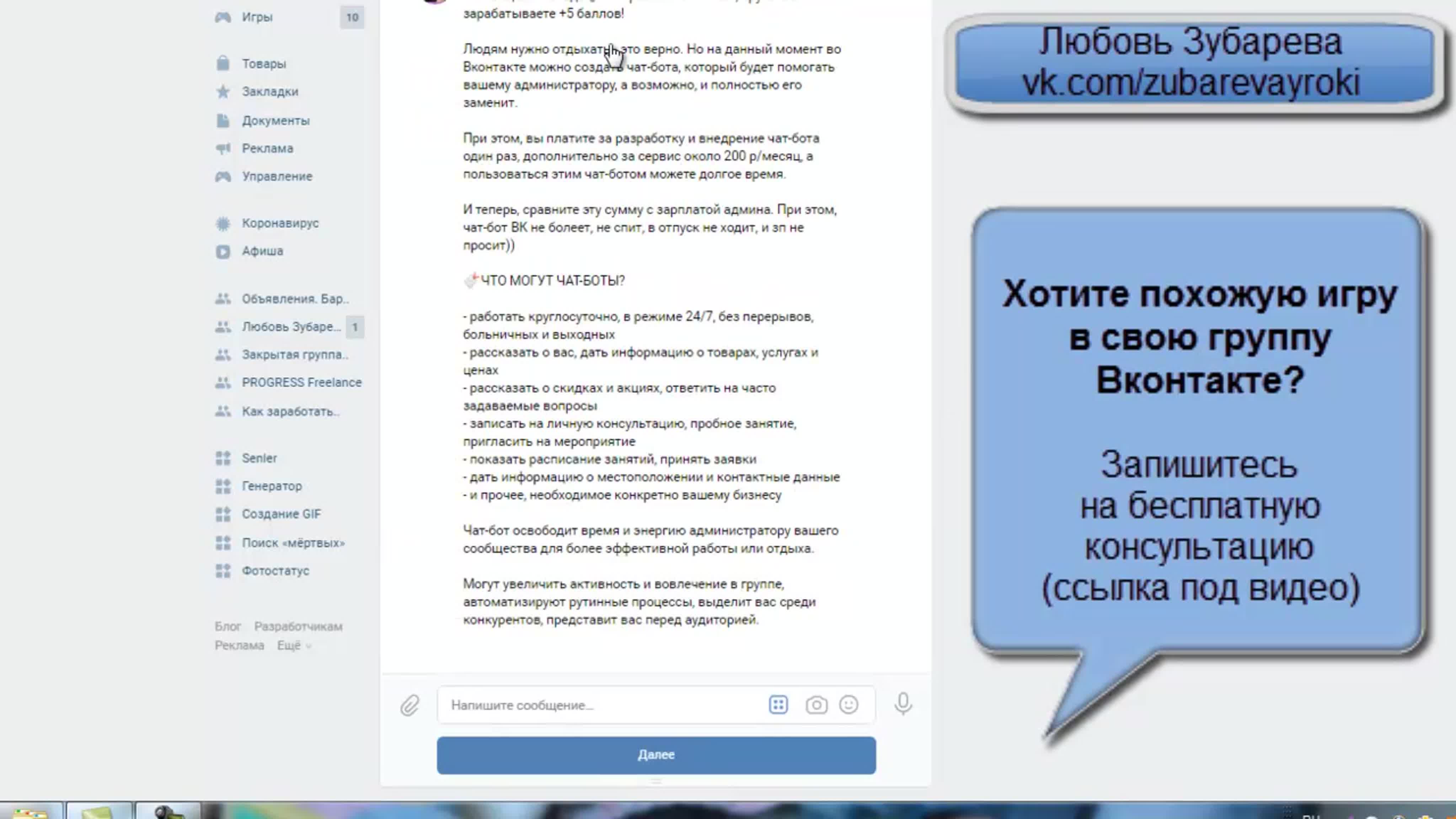Click the Любовь Зубаре... unread badge 1
Screen dimensions: 1456x819
tap(355, 327)
